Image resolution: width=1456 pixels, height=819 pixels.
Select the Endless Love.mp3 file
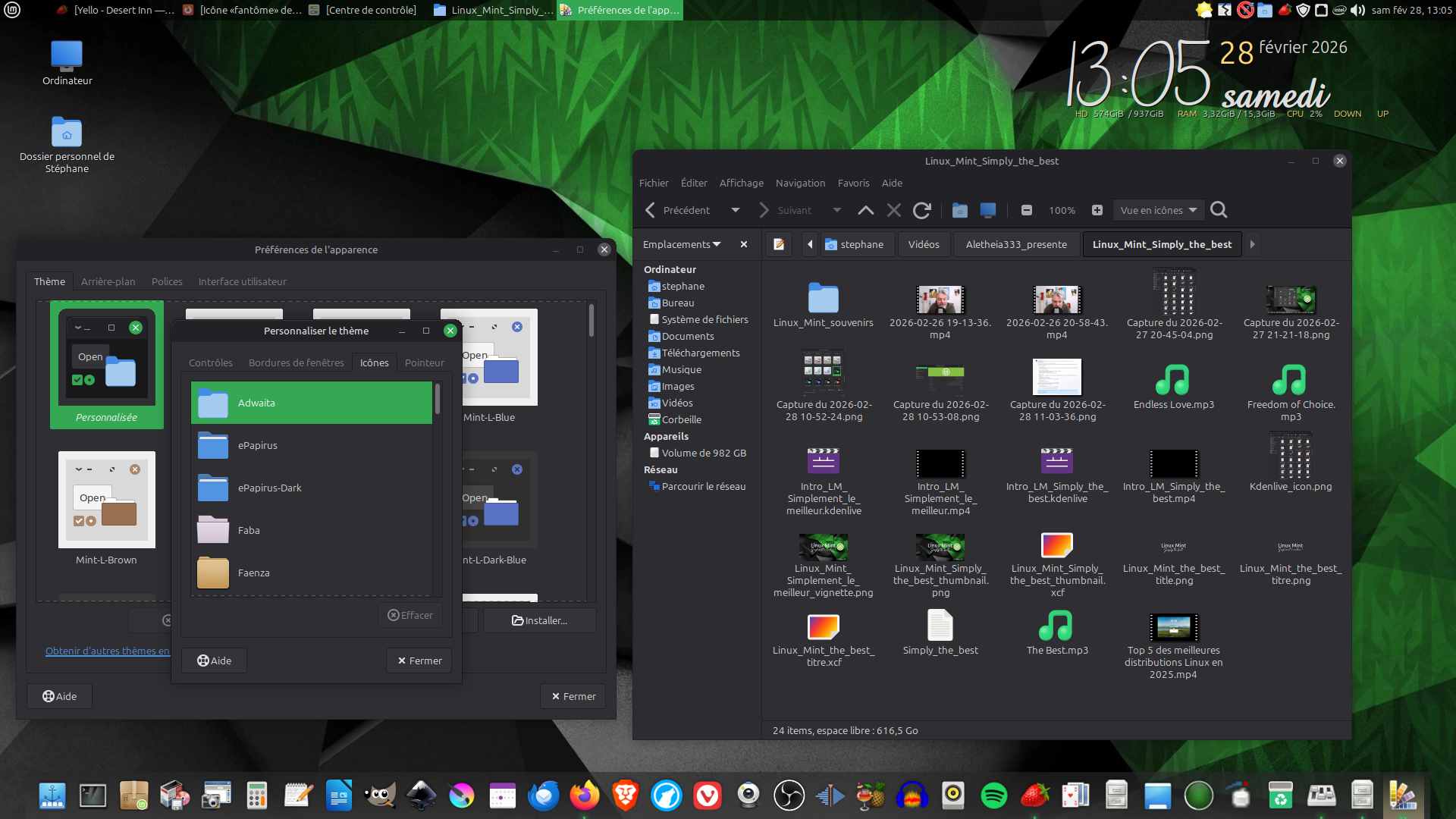coord(1173,387)
